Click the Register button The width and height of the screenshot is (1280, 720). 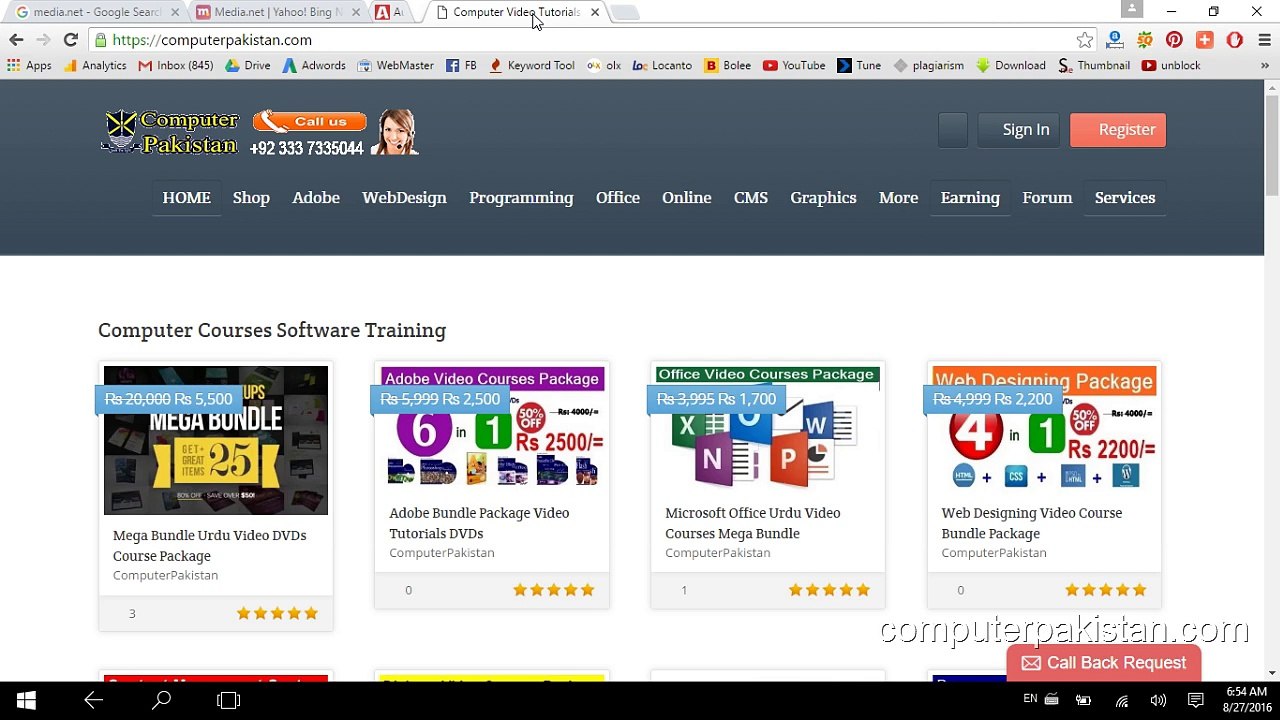coord(1118,129)
